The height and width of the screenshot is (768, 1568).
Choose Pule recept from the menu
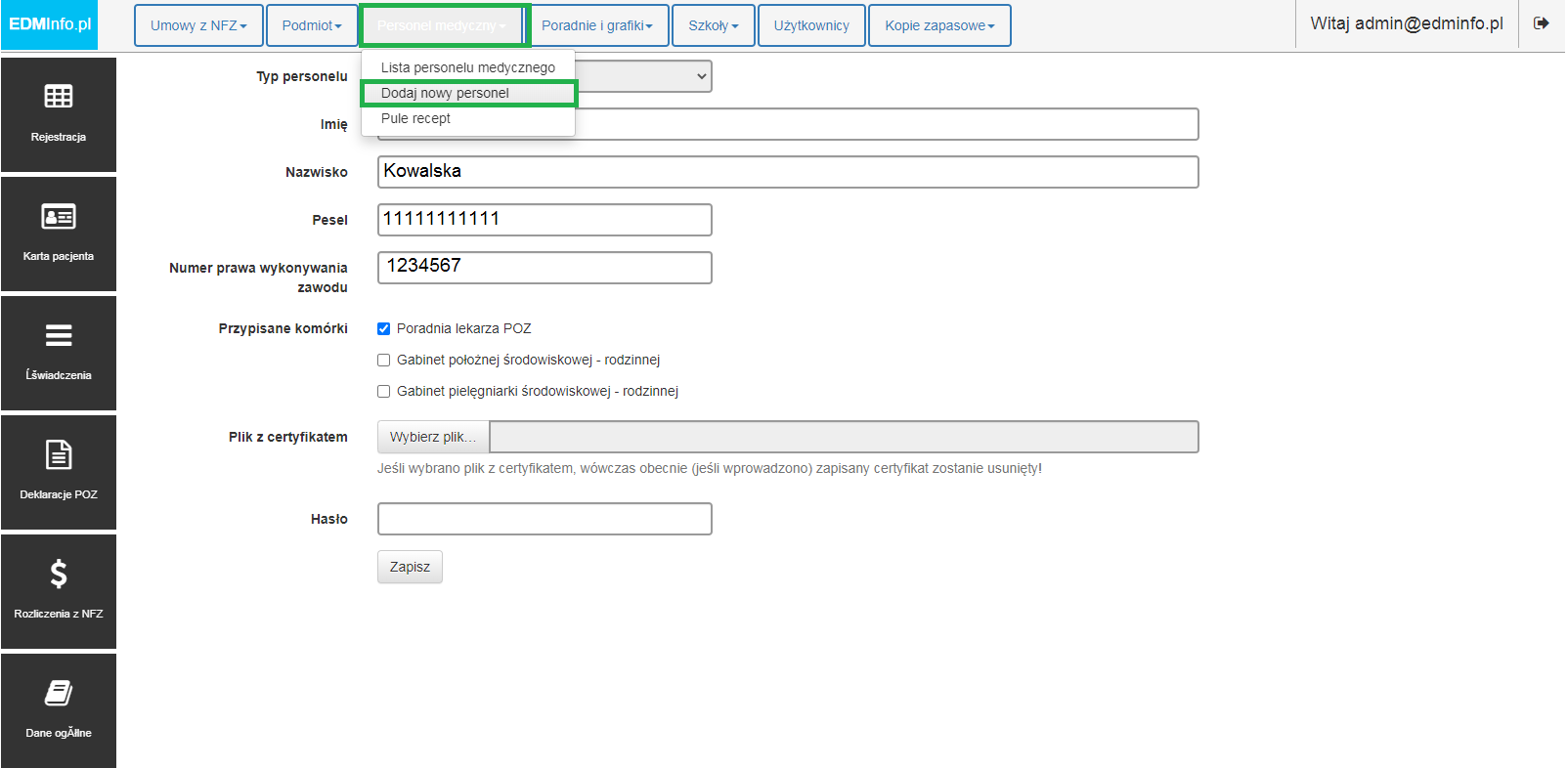[x=416, y=118]
